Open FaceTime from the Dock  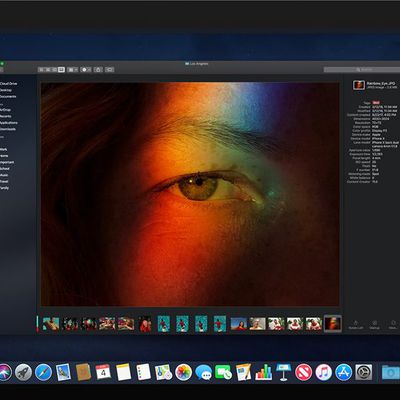pyautogui.click(x=224, y=372)
